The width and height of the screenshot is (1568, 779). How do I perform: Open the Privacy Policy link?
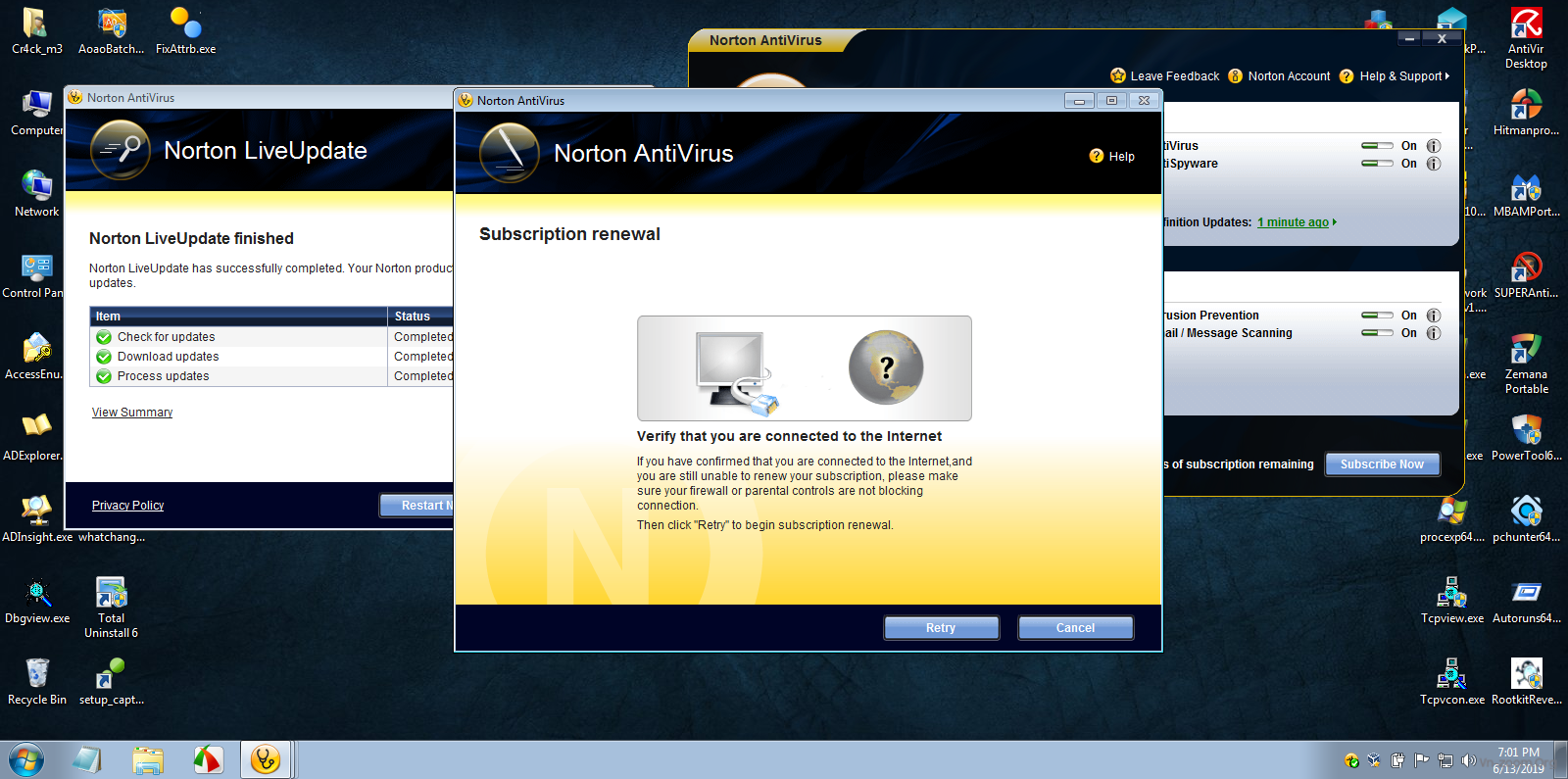[127, 506]
